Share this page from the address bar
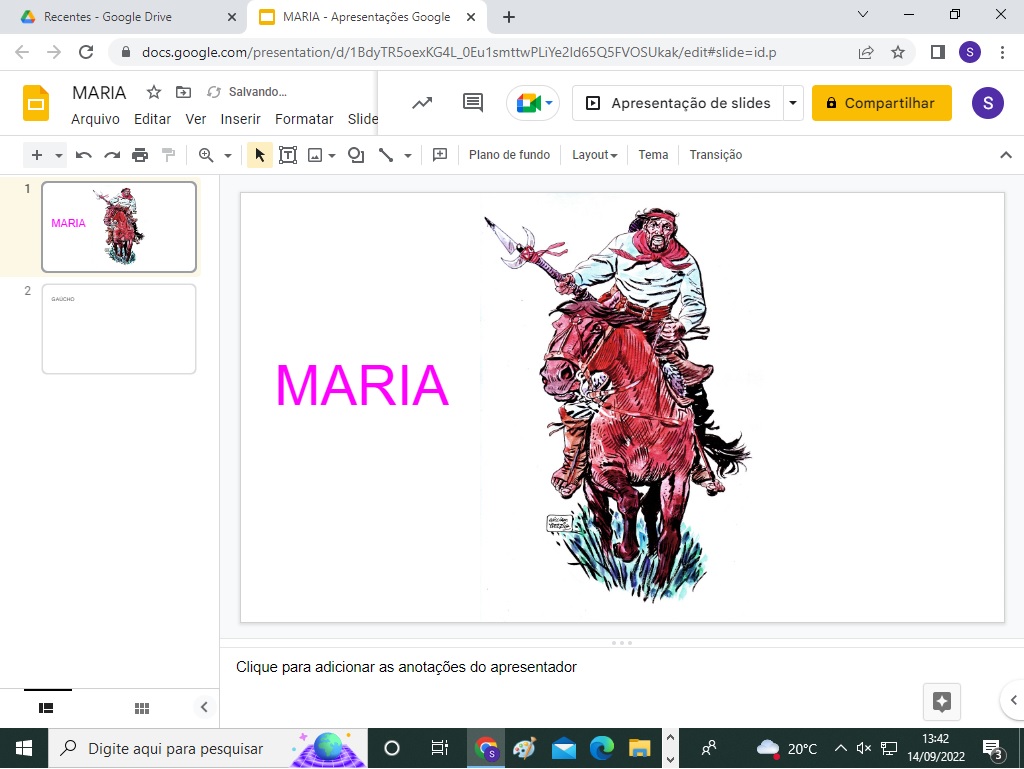The height and width of the screenshot is (769, 1024). pos(866,52)
